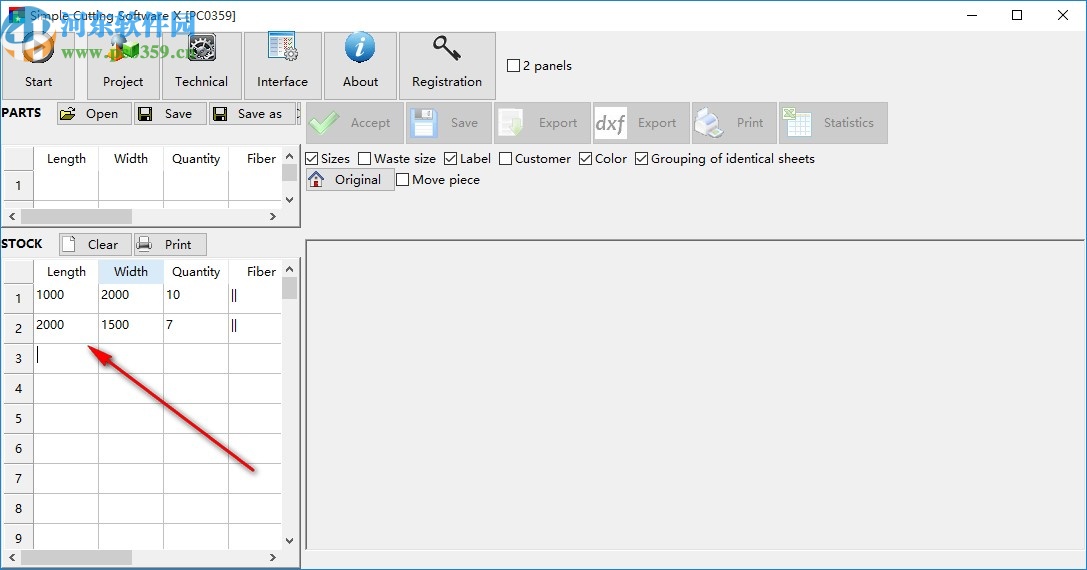The image size is (1087, 570).
Task: Enable the Customer checkbox
Action: pyautogui.click(x=505, y=159)
